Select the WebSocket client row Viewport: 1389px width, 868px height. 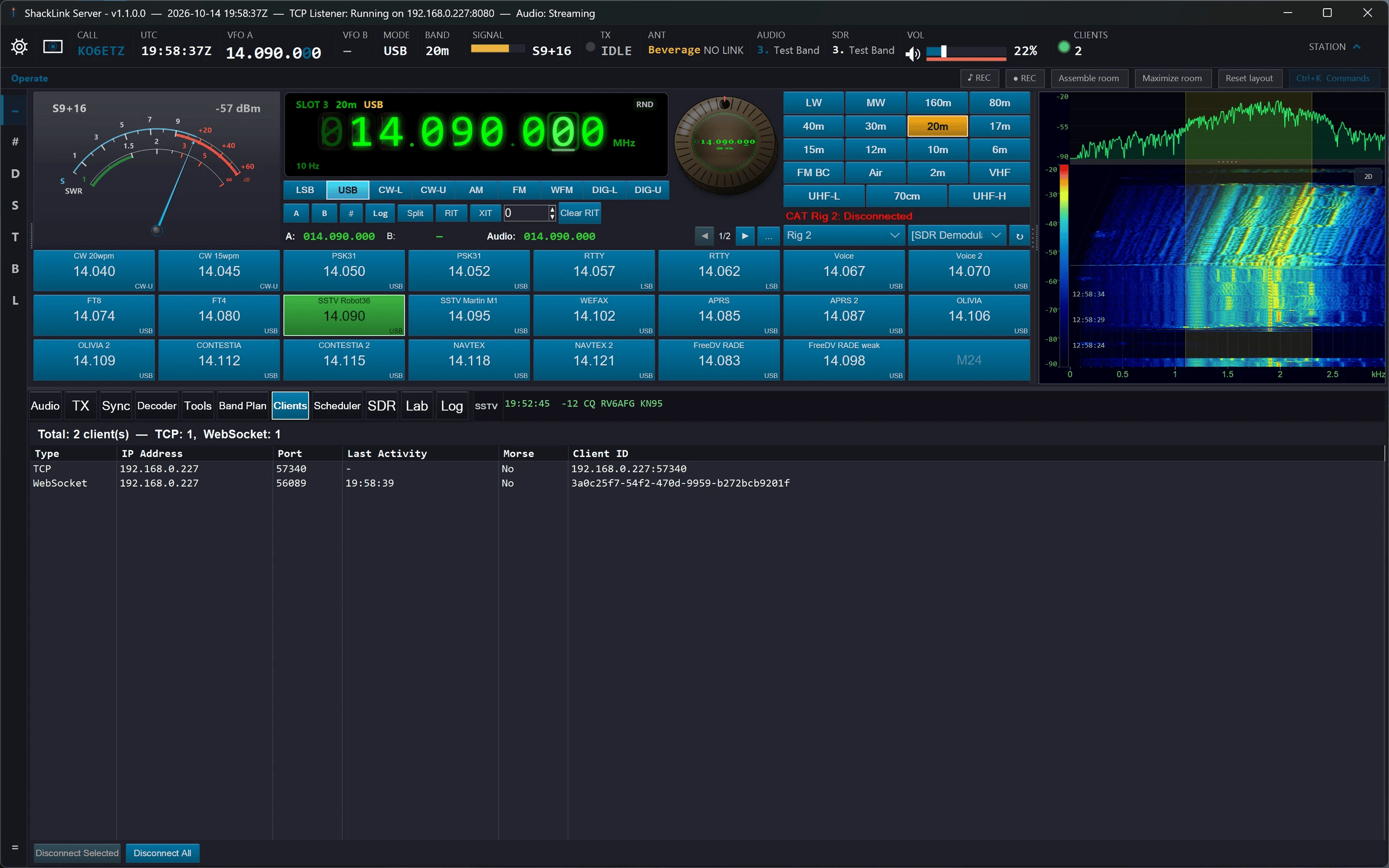click(x=706, y=483)
